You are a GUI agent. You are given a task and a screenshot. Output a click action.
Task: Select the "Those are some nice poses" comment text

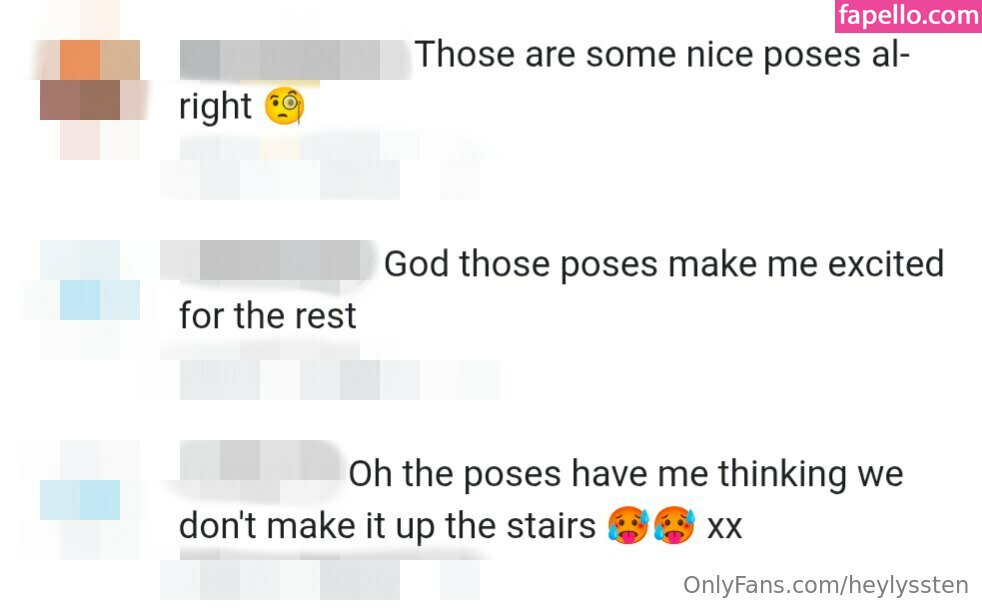[x=660, y=56]
